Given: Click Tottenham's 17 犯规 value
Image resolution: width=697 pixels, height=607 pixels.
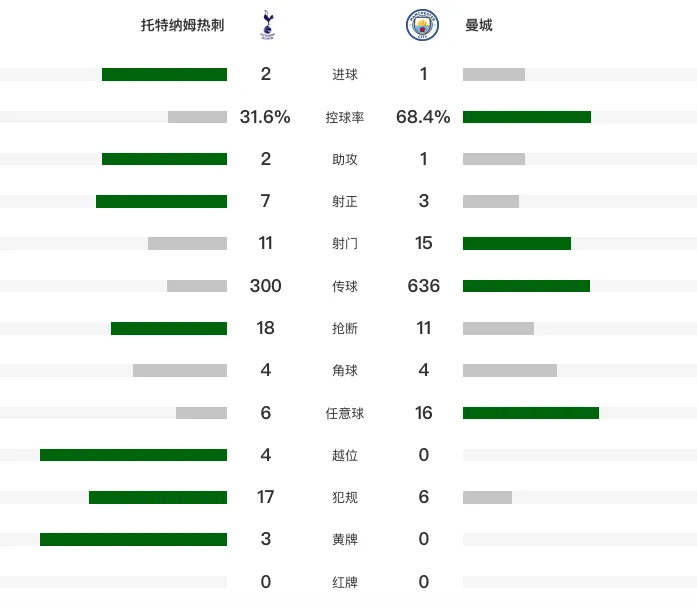Looking at the screenshot, I should [265, 497].
